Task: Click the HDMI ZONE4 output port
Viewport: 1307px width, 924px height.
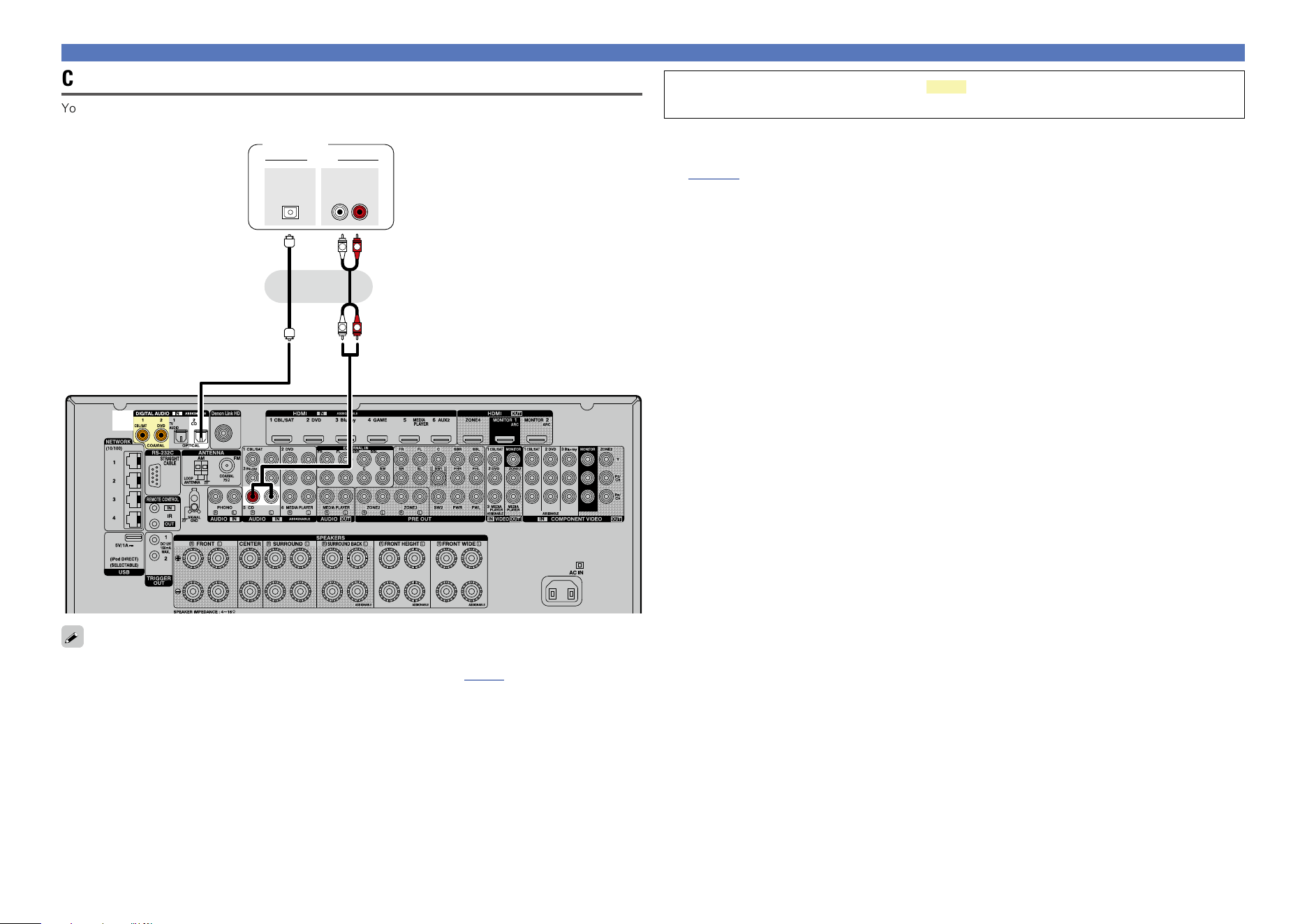Action: (473, 439)
